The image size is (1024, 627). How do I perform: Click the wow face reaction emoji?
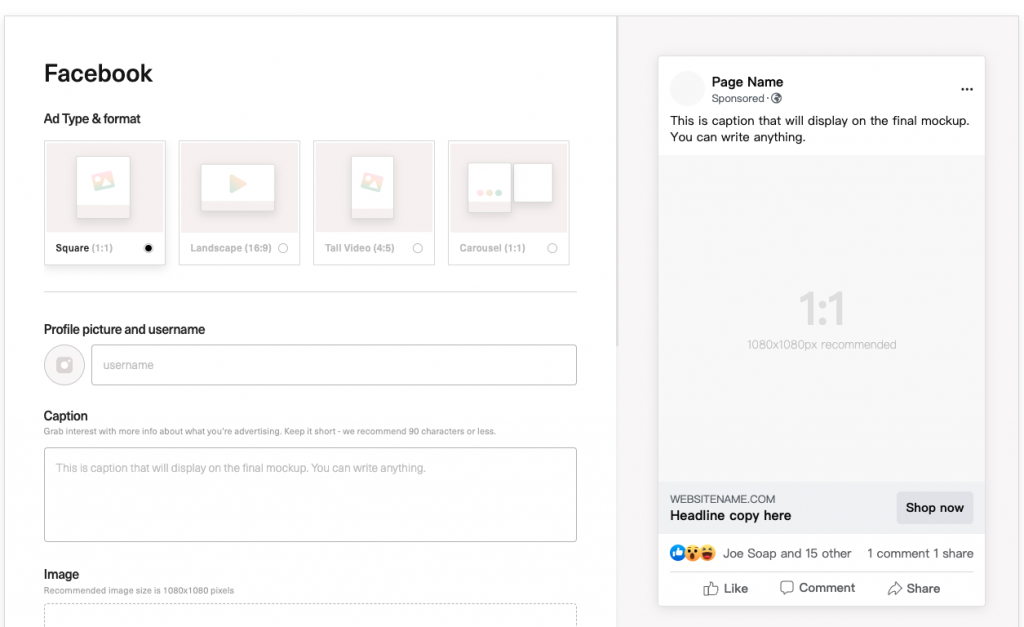coord(690,553)
